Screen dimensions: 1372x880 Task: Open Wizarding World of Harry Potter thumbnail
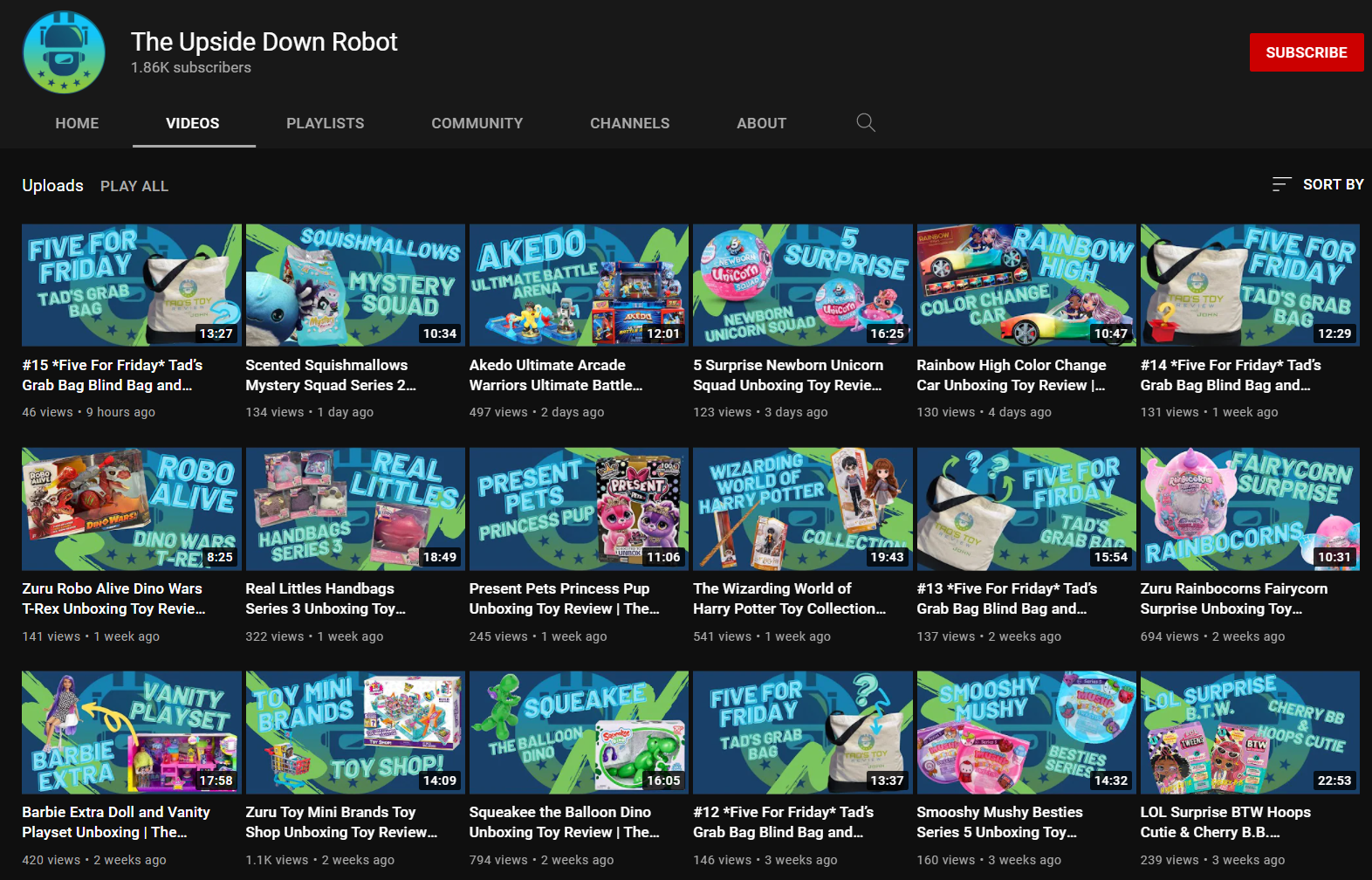click(x=803, y=509)
